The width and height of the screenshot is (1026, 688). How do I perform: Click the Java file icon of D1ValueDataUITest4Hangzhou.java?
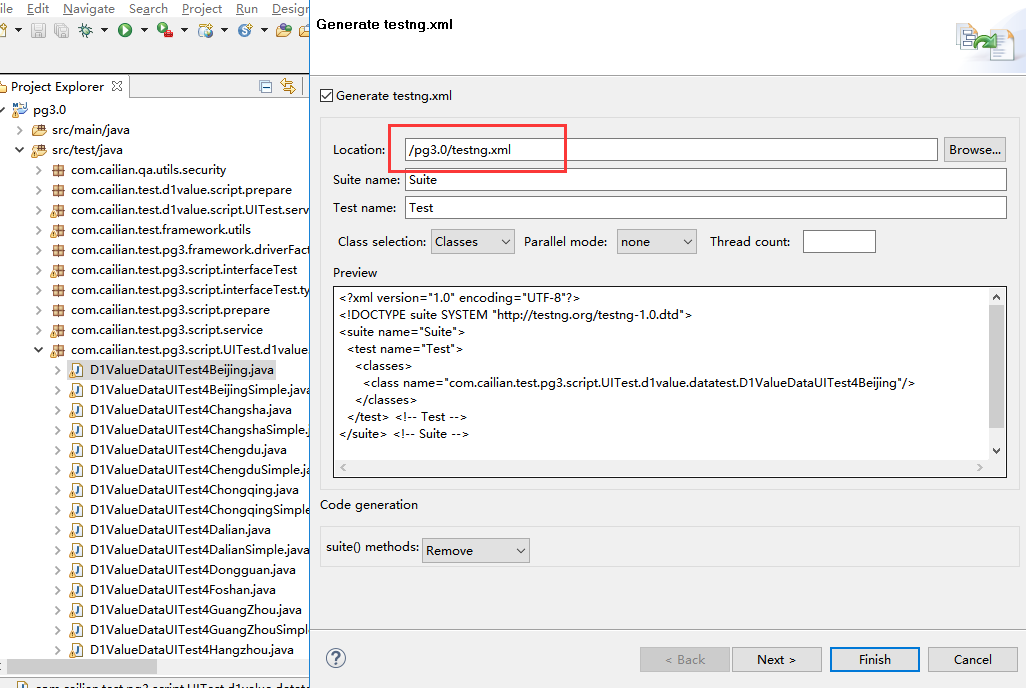(x=77, y=650)
